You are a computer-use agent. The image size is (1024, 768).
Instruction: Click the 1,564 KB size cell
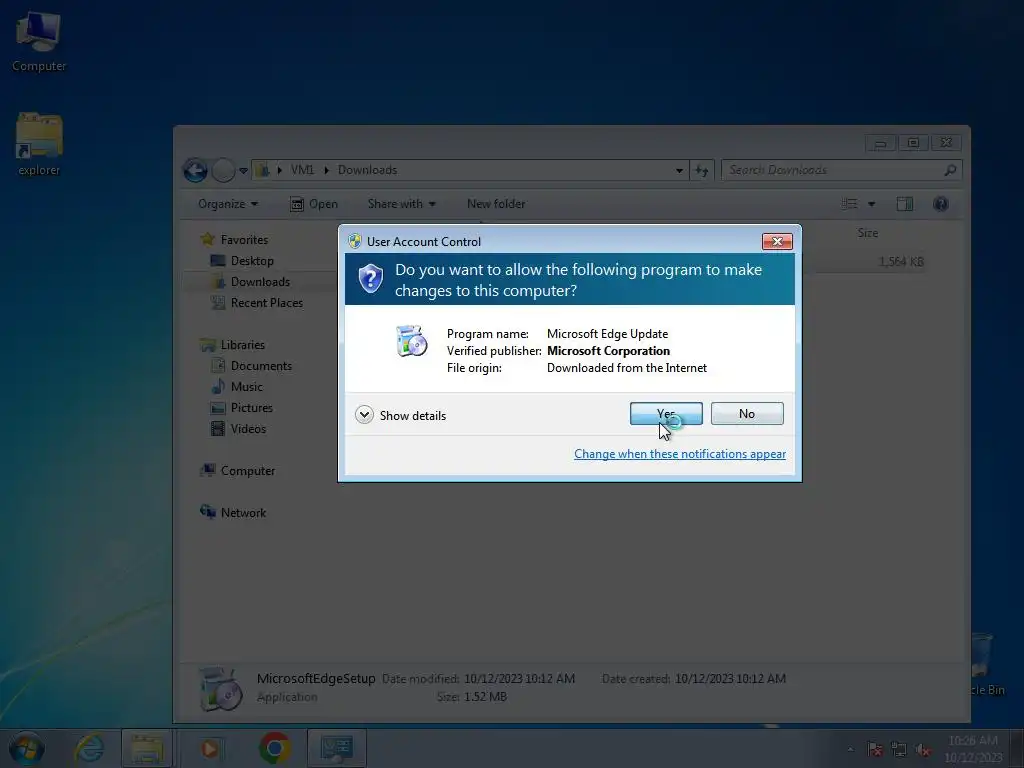tap(901, 261)
